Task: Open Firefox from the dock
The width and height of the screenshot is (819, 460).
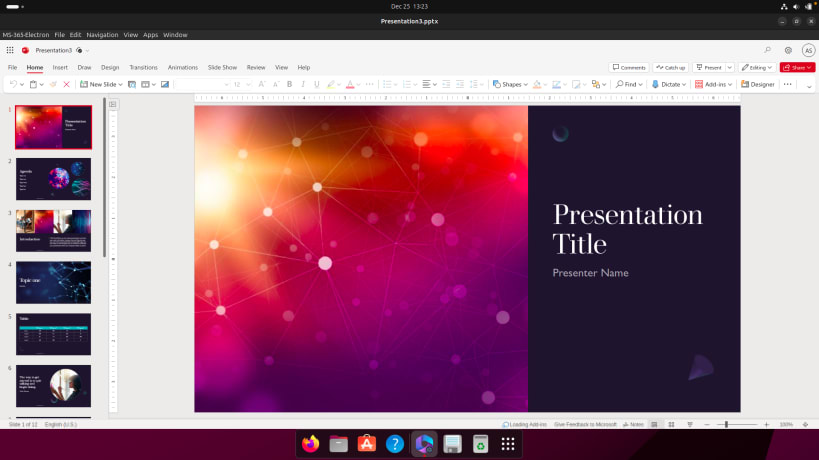Action: (310, 444)
